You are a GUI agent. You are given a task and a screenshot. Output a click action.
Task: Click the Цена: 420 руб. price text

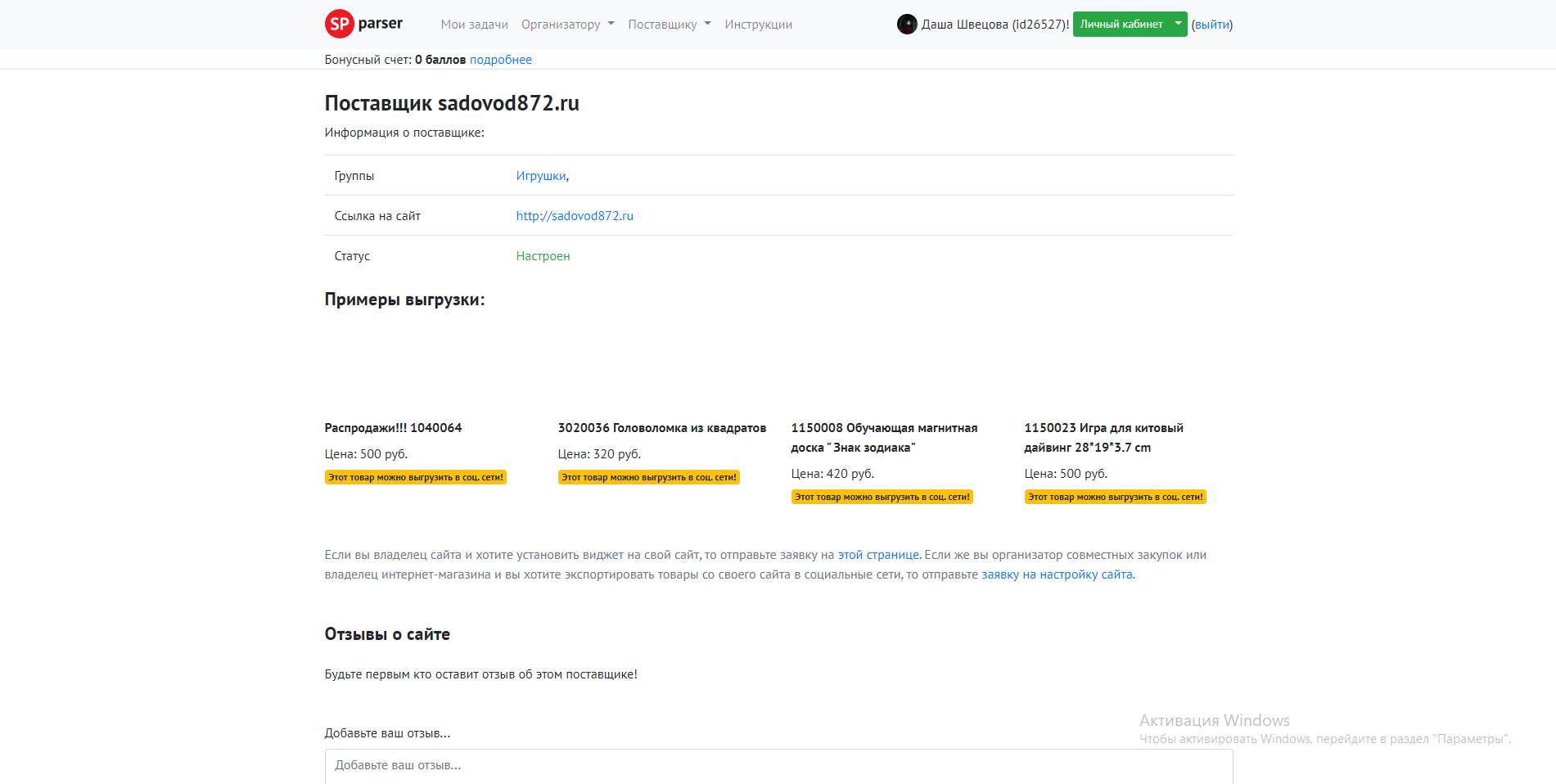click(832, 474)
